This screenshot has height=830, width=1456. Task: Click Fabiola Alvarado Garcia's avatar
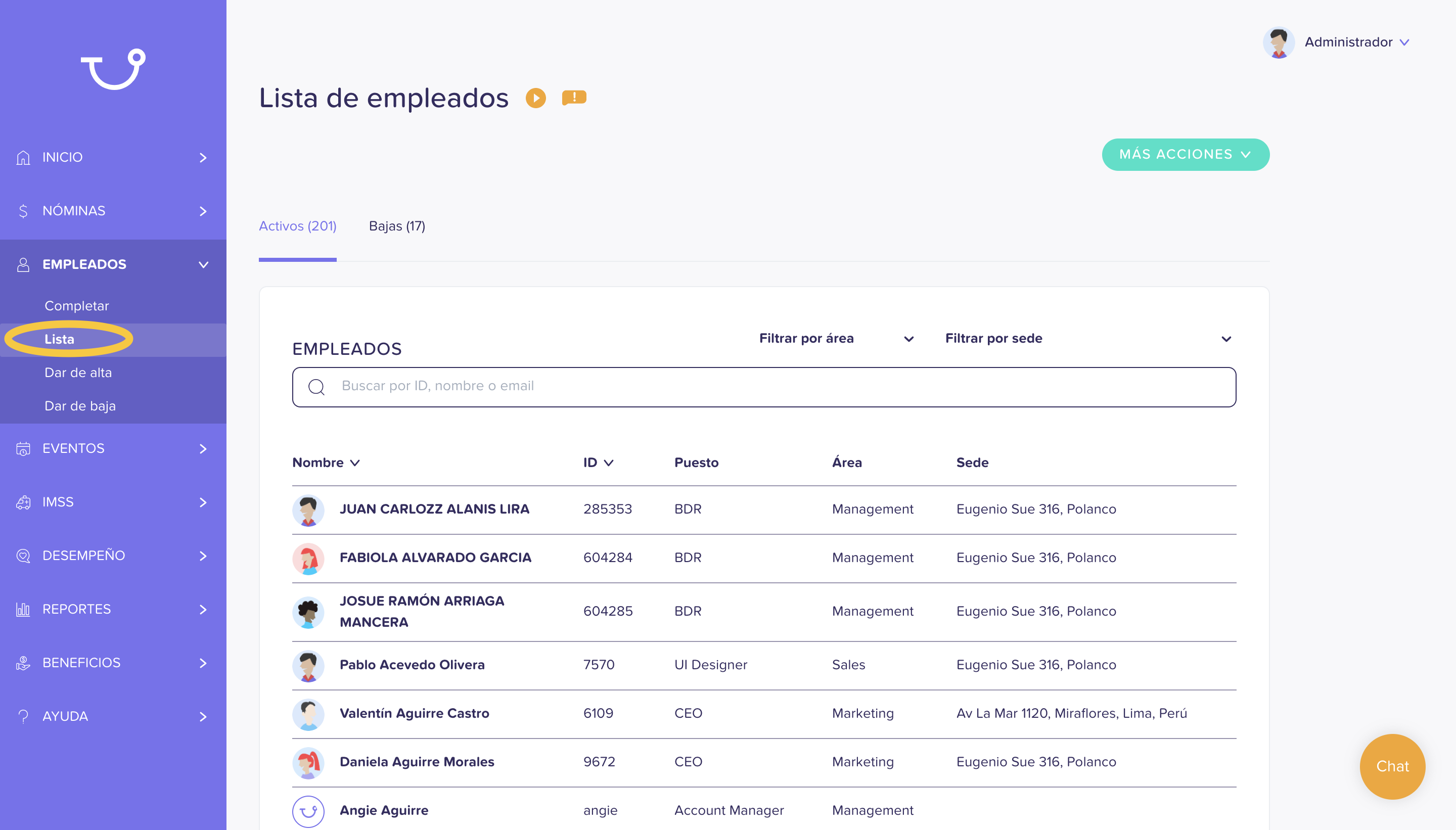(x=308, y=559)
